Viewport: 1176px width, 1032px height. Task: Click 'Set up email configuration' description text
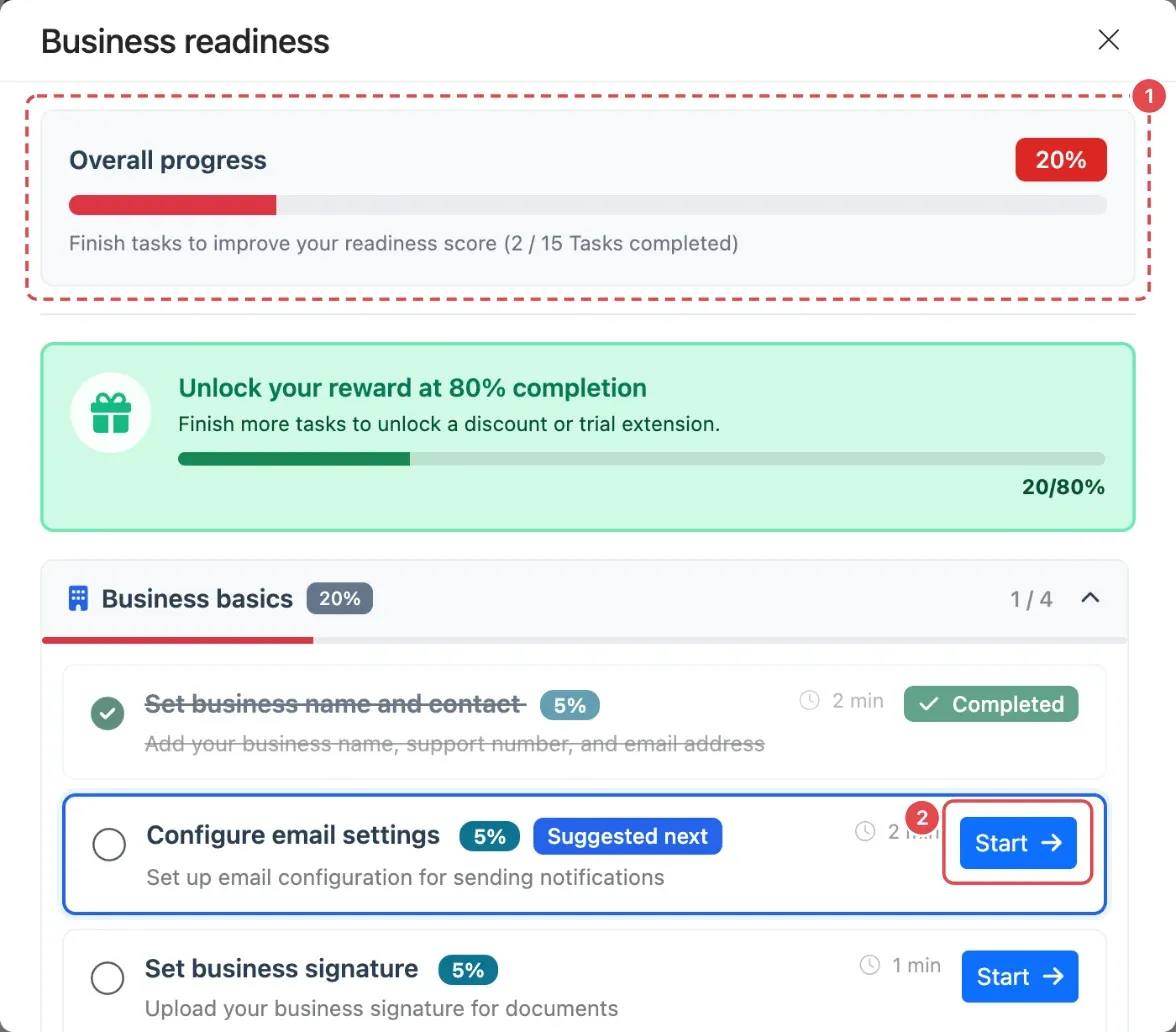pos(405,878)
